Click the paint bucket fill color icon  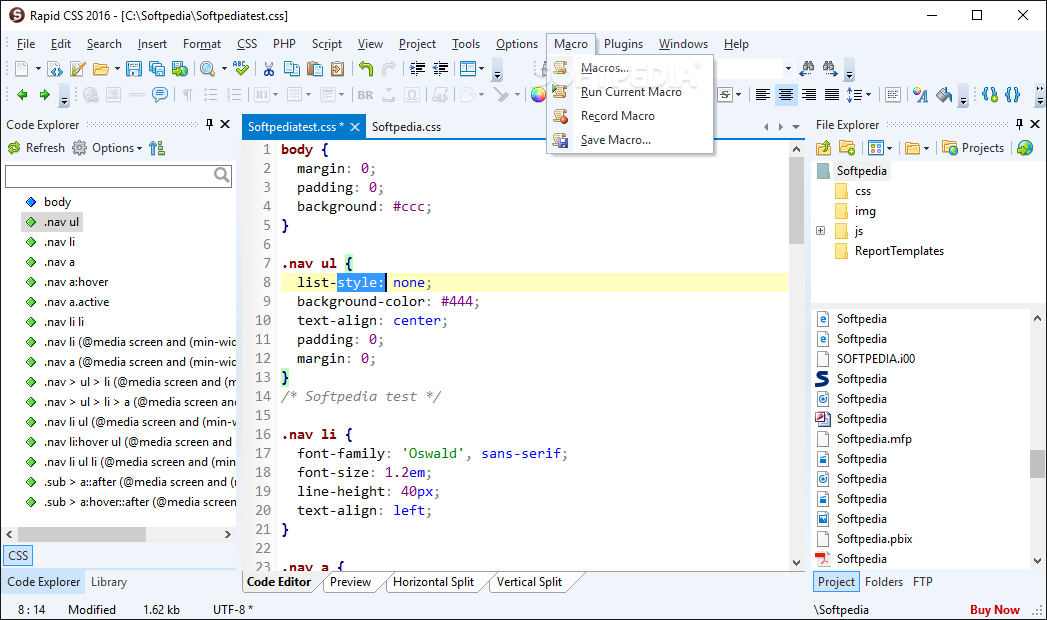944,95
